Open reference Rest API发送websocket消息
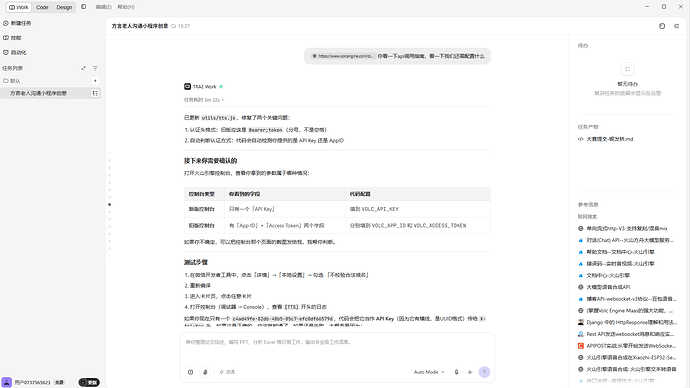This screenshot has height=388, width=690. tap(626, 334)
